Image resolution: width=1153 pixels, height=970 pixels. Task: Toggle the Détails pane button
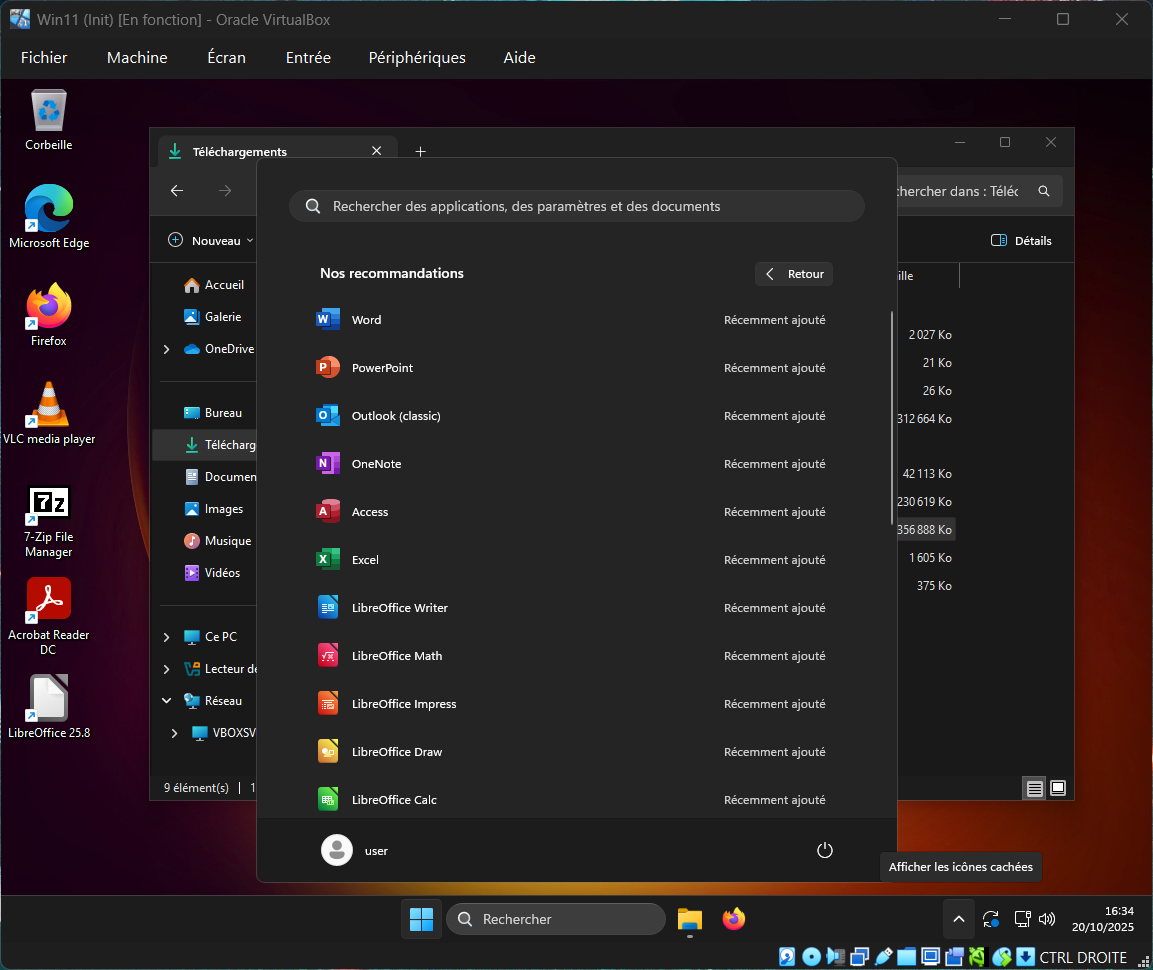1021,241
